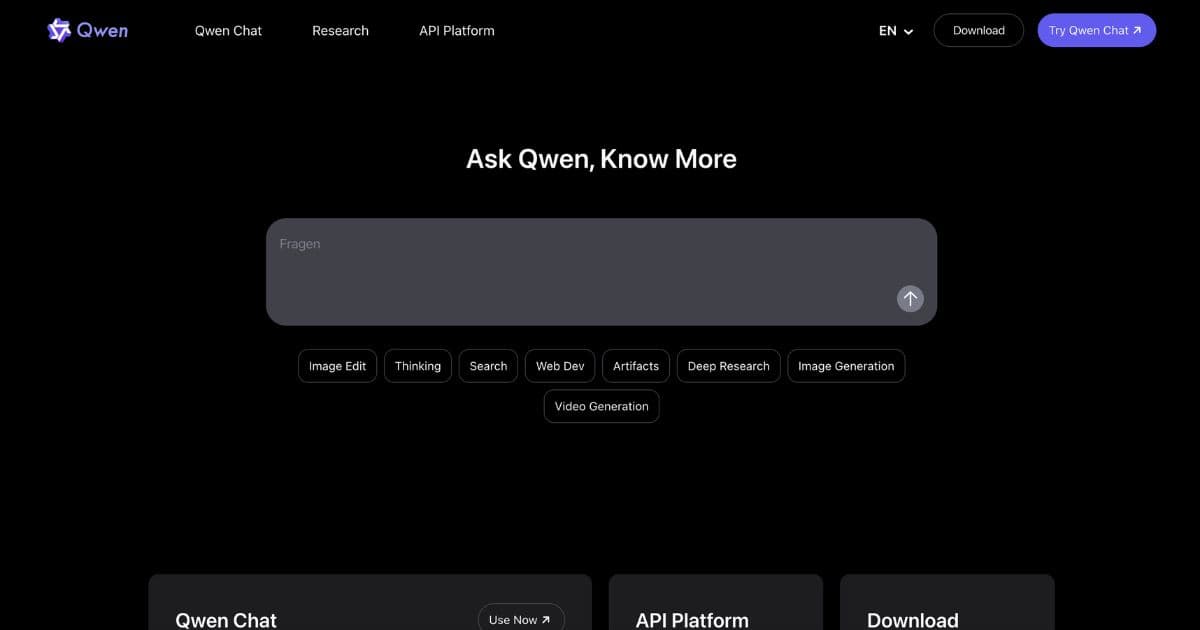
Task: Enable Deep Research mode
Action: pos(728,366)
